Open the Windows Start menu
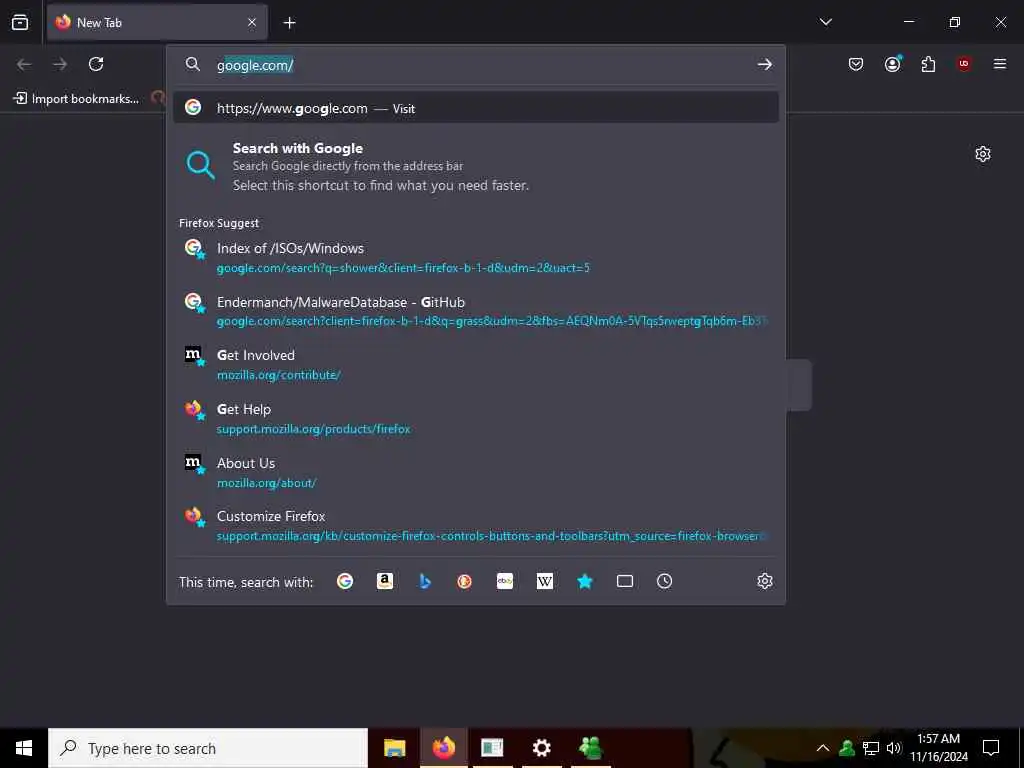 tap(24, 748)
